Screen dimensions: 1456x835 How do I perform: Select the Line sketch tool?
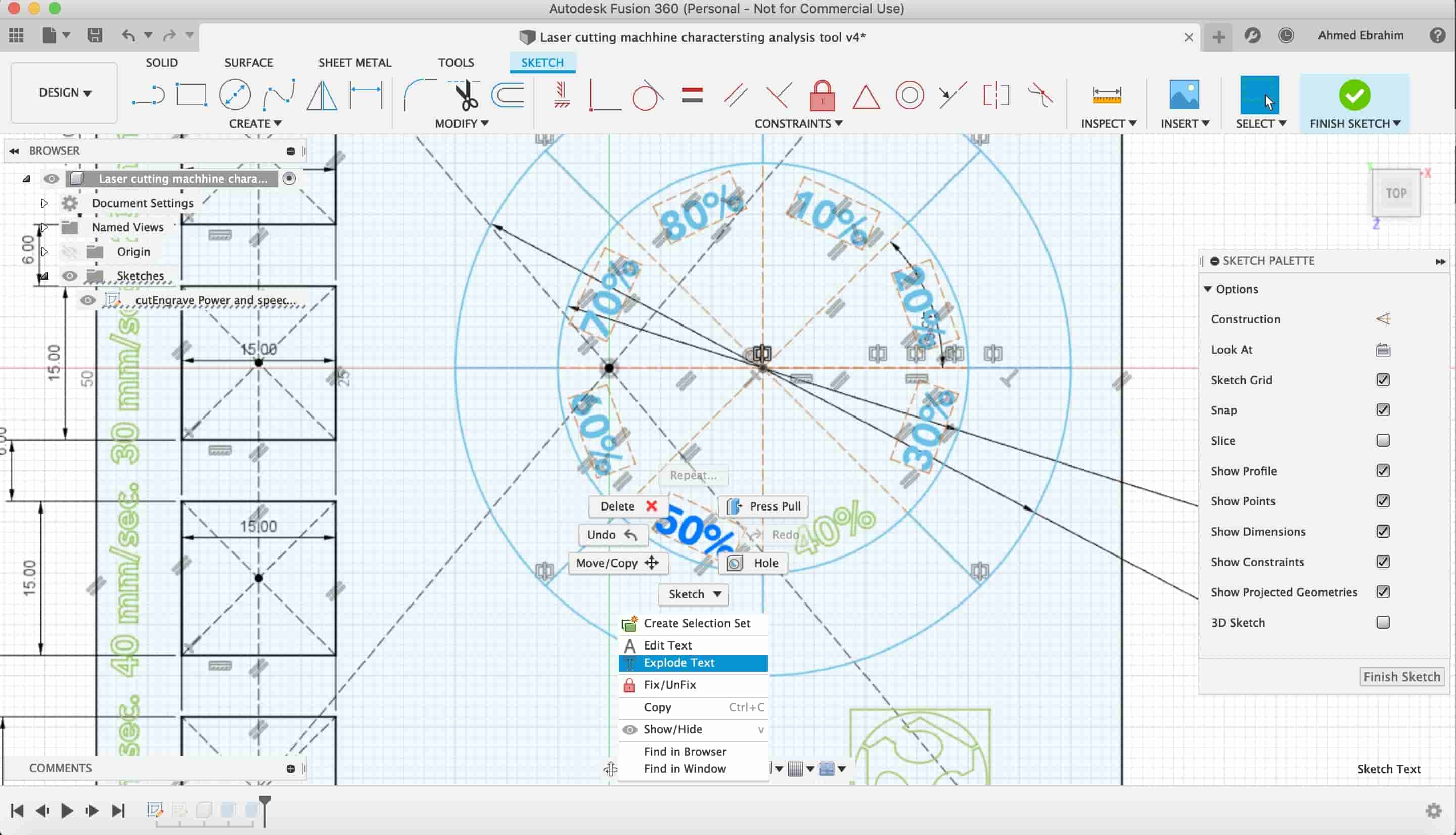pyautogui.click(x=148, y=95)
